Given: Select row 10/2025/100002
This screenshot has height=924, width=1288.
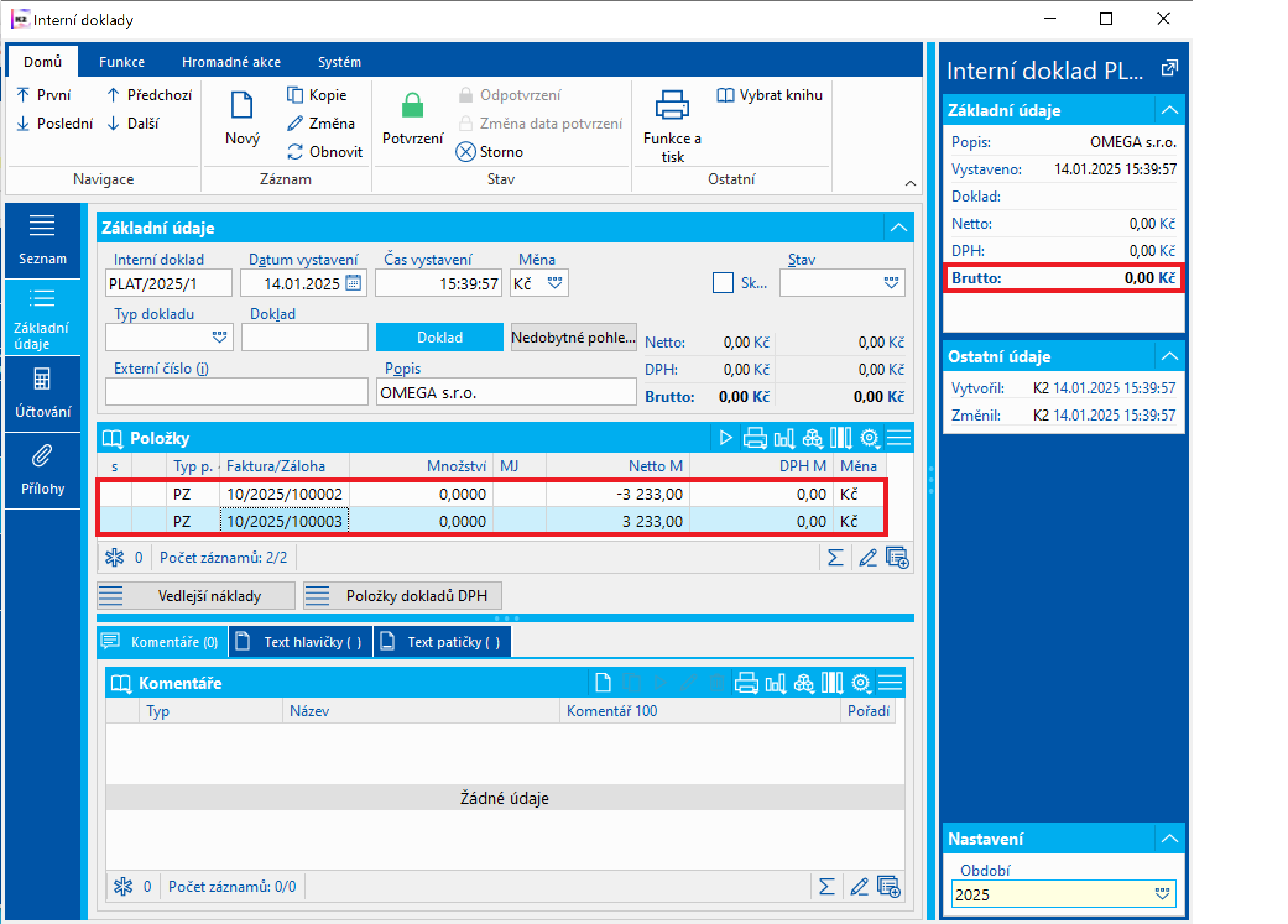Looking at the screenshot, I should (492, 494).
